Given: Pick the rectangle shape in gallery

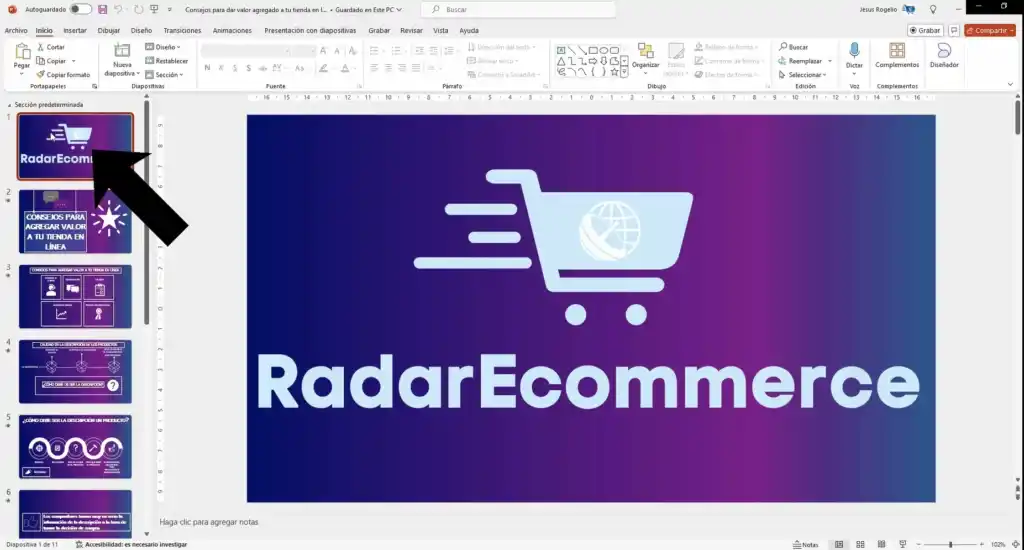Looking at the screenshot, I should 593,50.
